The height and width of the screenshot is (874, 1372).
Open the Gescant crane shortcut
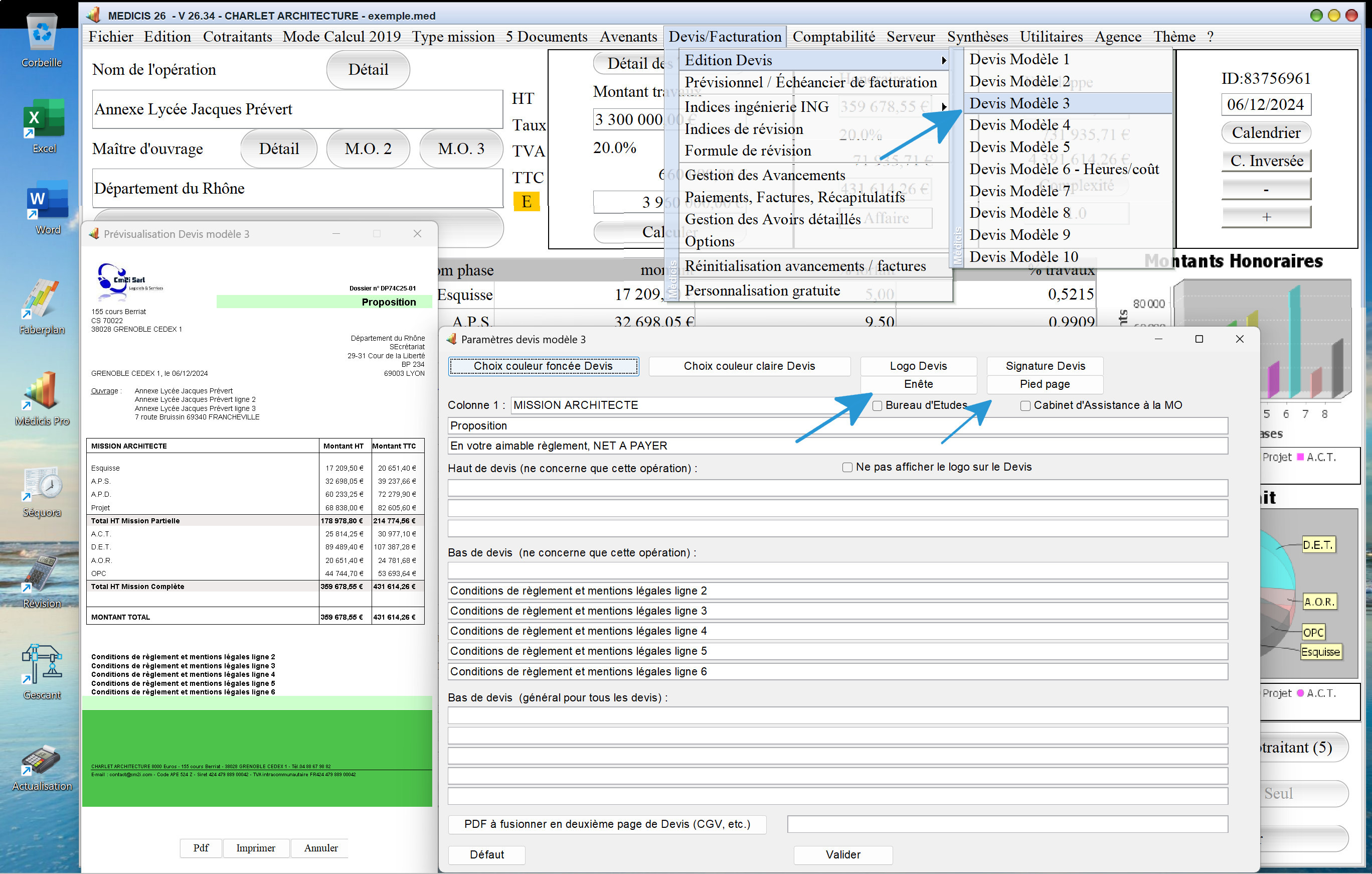[x=42, y=672]
